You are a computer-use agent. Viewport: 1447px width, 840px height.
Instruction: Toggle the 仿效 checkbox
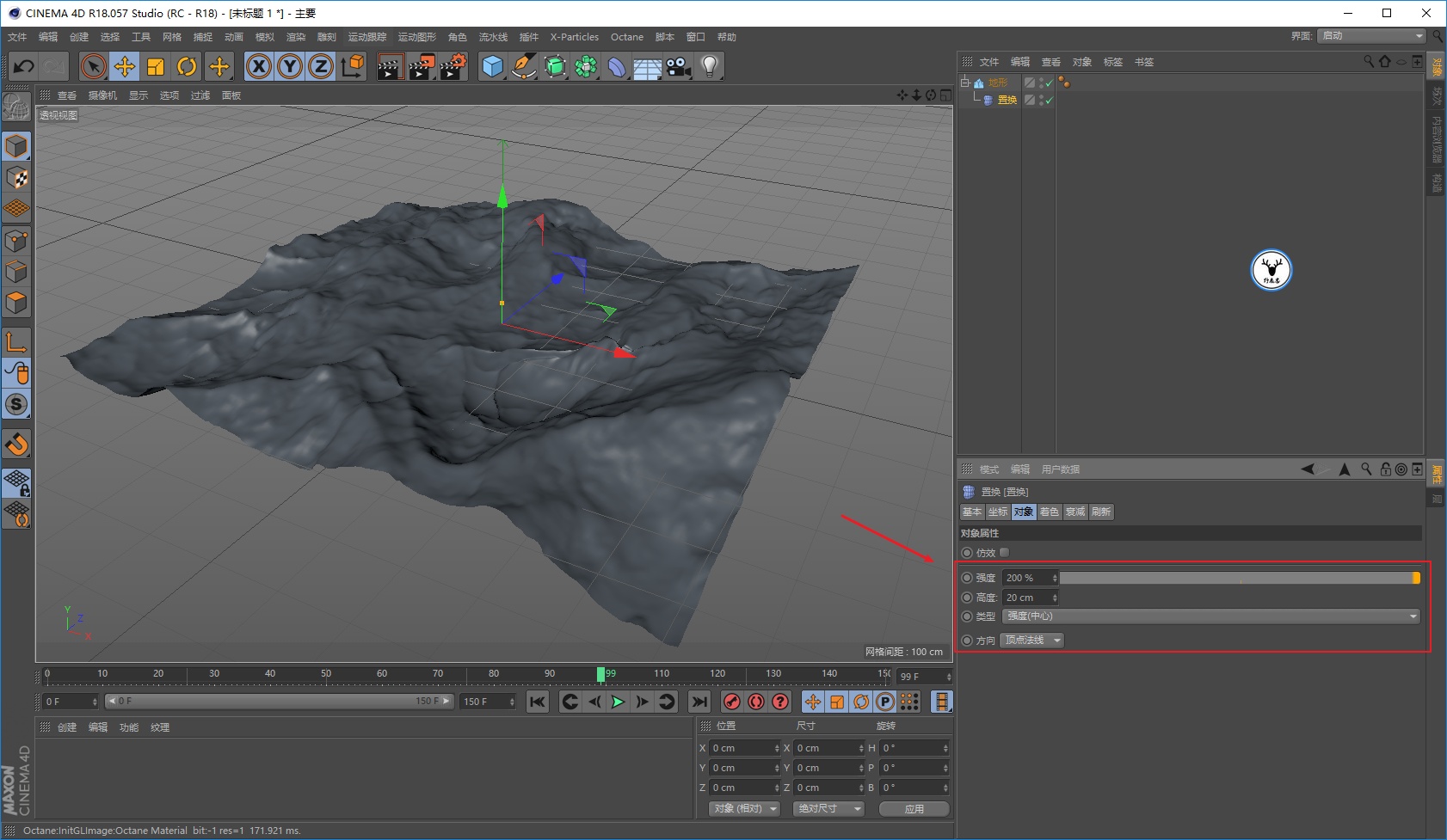1004,553
